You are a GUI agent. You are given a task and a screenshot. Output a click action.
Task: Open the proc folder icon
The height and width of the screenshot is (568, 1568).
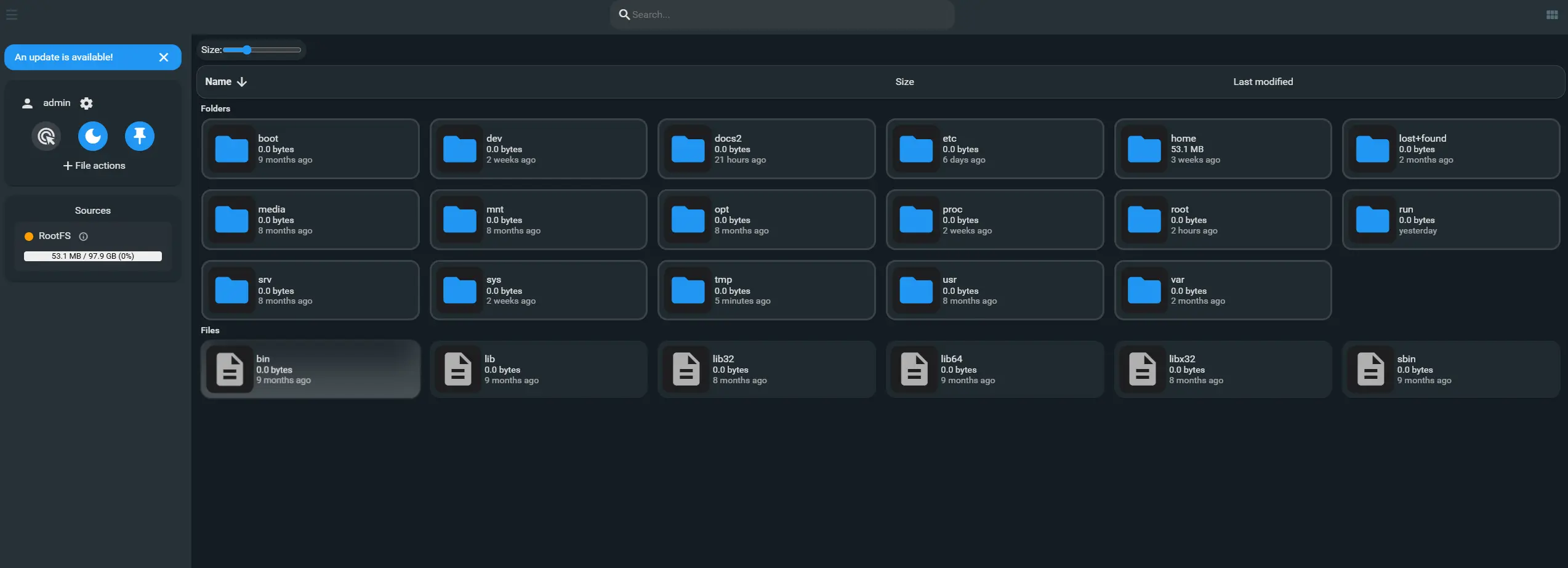pyautogui.click(x=916, y=220)
